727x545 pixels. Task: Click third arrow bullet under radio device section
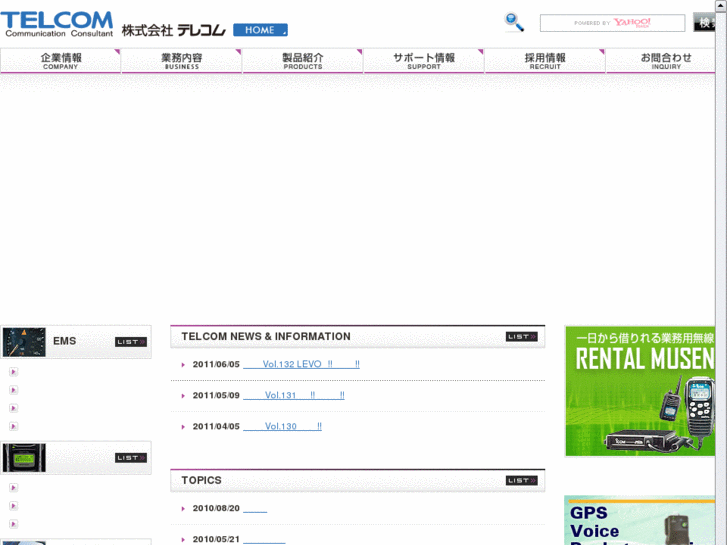tap(13, 524)
